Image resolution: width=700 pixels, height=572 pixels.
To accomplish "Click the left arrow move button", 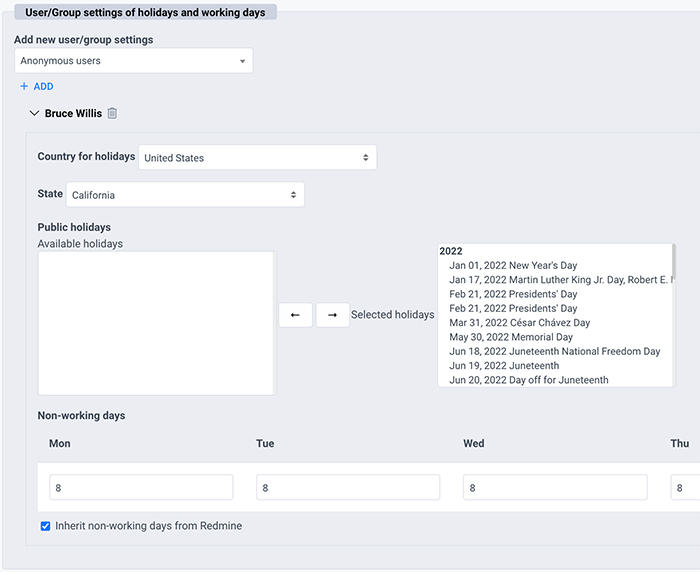I will point(295,315).
